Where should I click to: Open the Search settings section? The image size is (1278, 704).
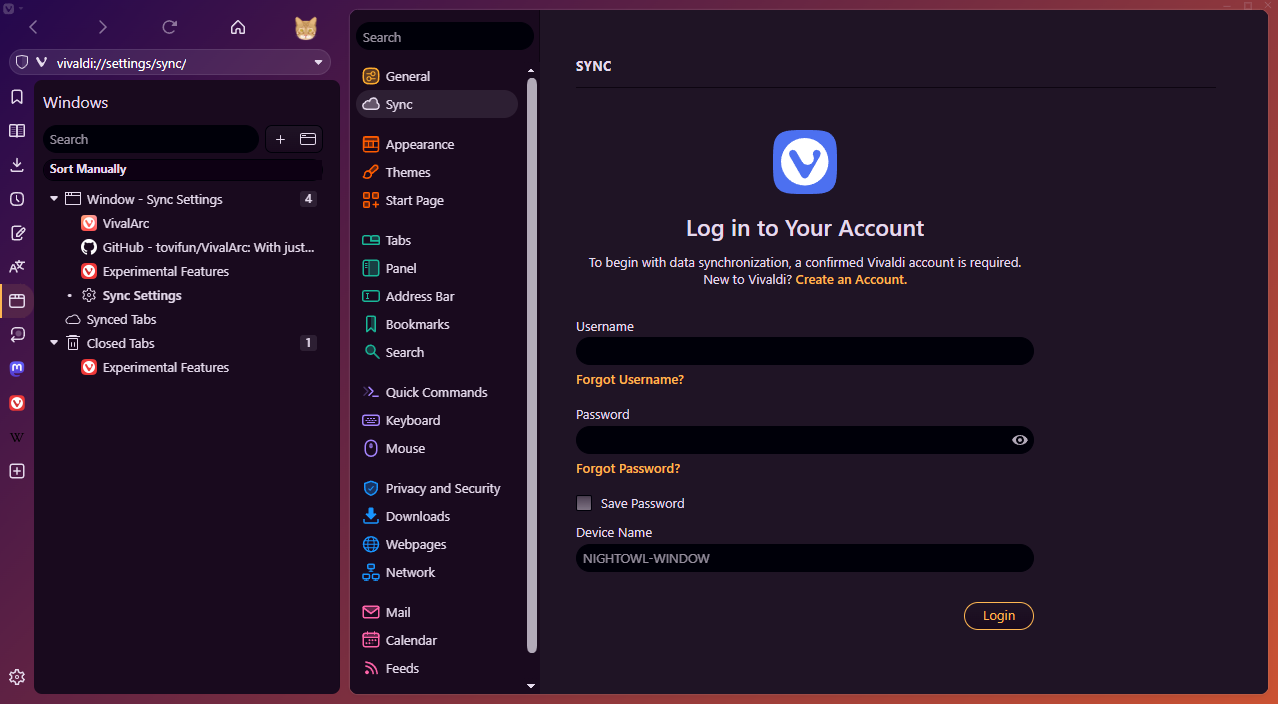437,352
